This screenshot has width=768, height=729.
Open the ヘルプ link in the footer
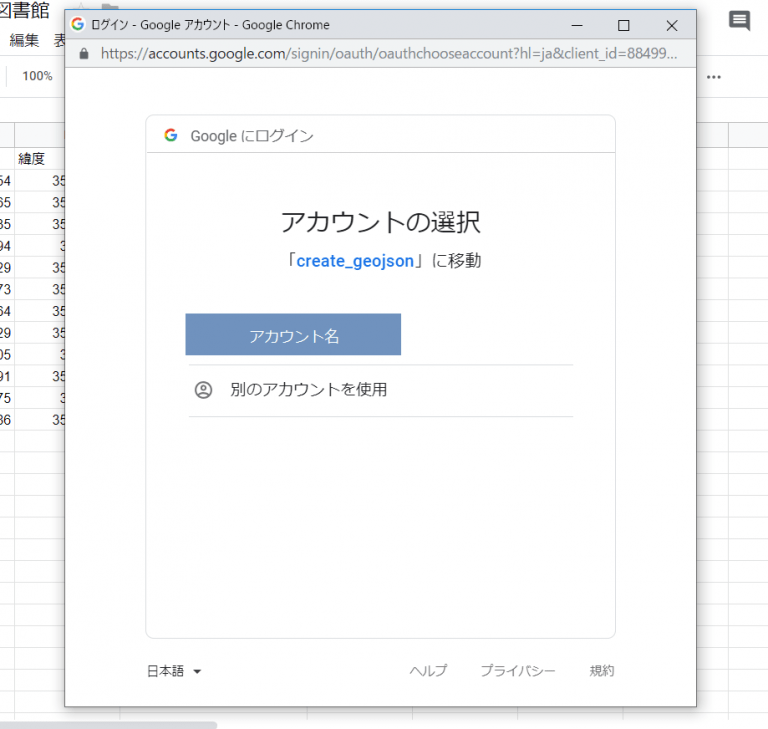tap(429, 670)
